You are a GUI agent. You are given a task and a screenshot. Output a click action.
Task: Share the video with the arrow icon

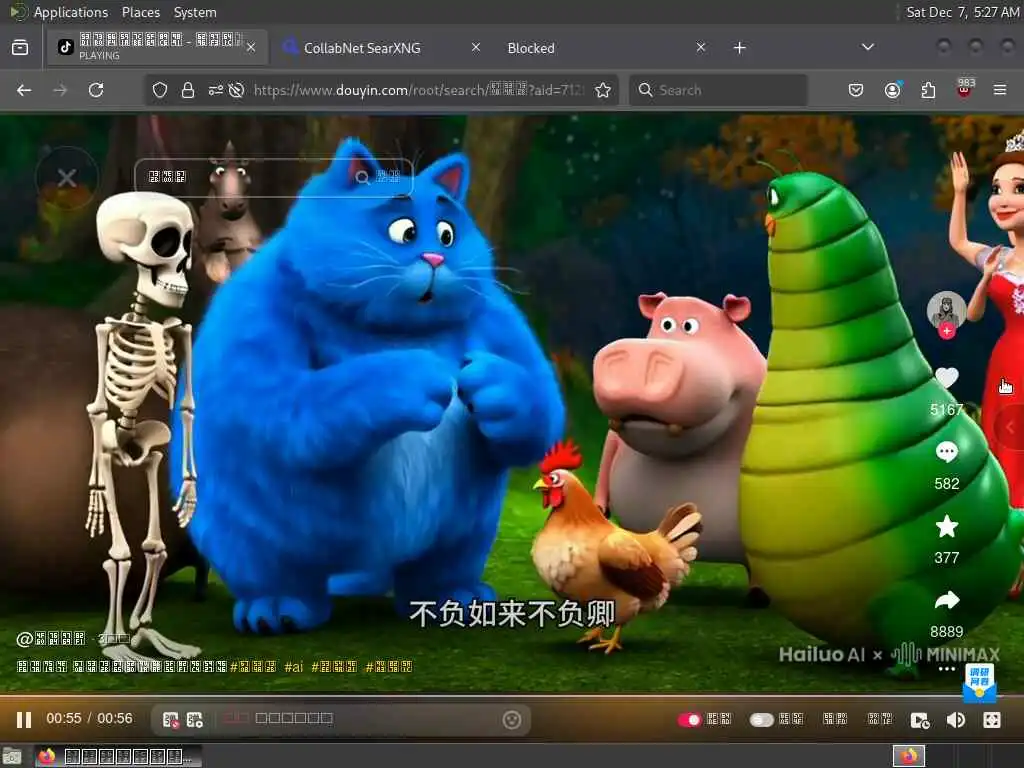(x=946, y=600)
